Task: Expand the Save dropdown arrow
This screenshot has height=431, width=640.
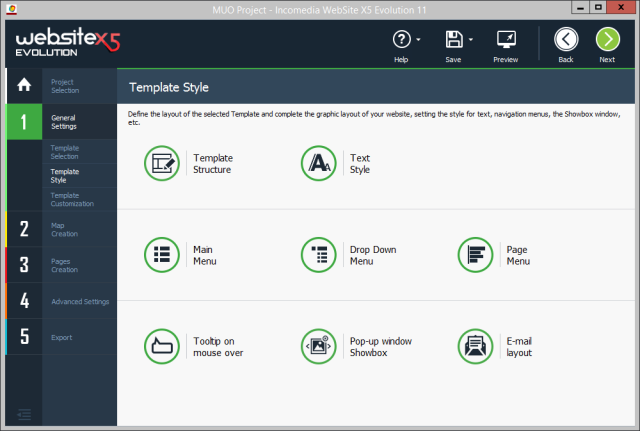Action: (x=471, y=40)
